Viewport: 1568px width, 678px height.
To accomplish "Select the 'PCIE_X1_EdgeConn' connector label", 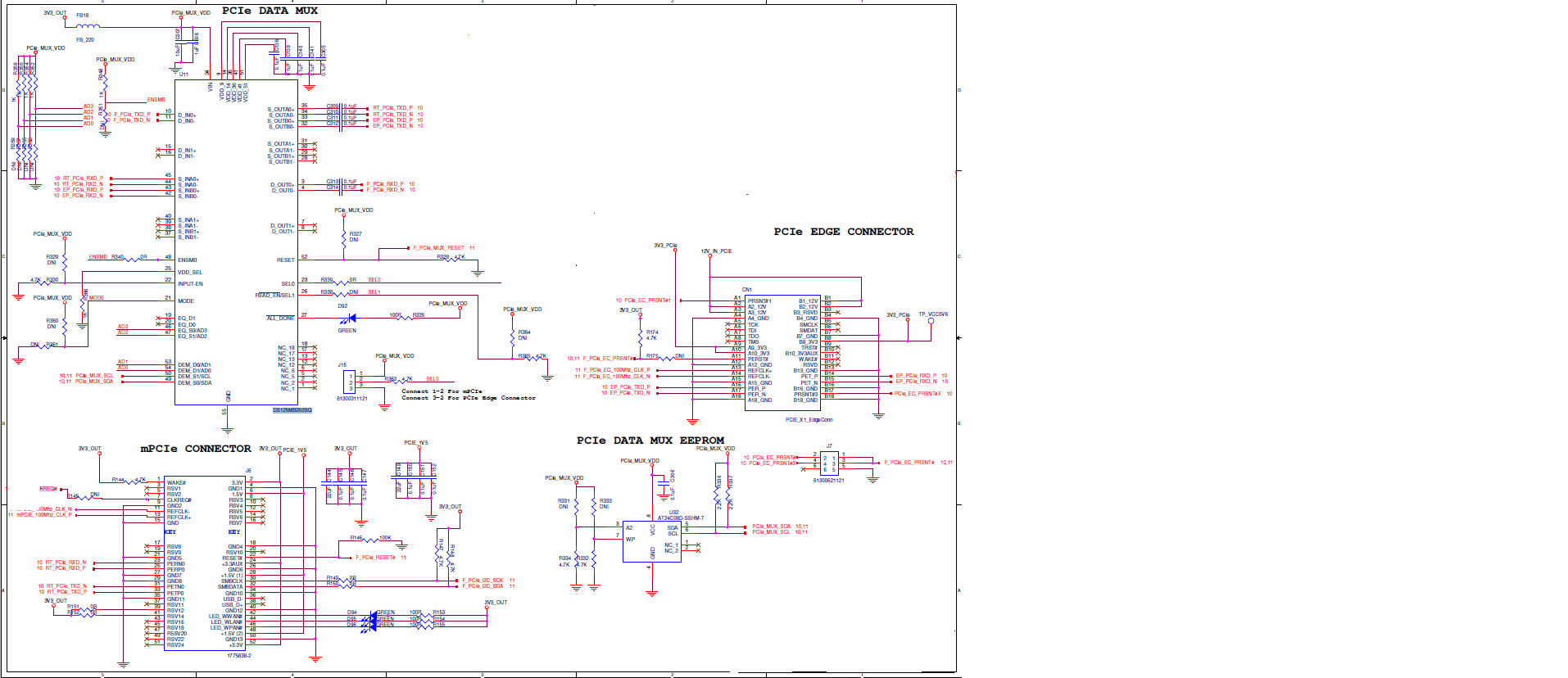I will (x=809, y=420).
